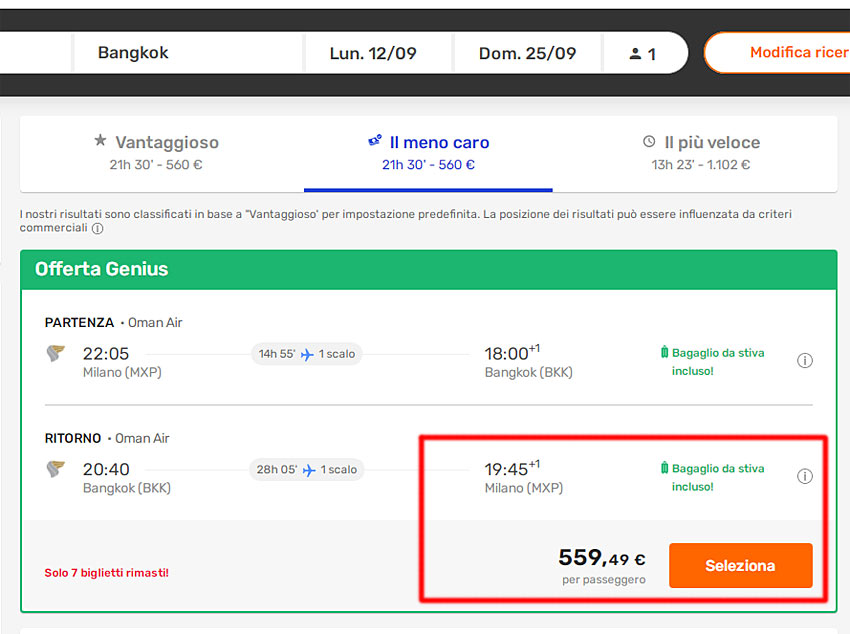Screen dimensions: 850x634
Task: Click the green luggage icon on departure flight
Action: [664, 352]
